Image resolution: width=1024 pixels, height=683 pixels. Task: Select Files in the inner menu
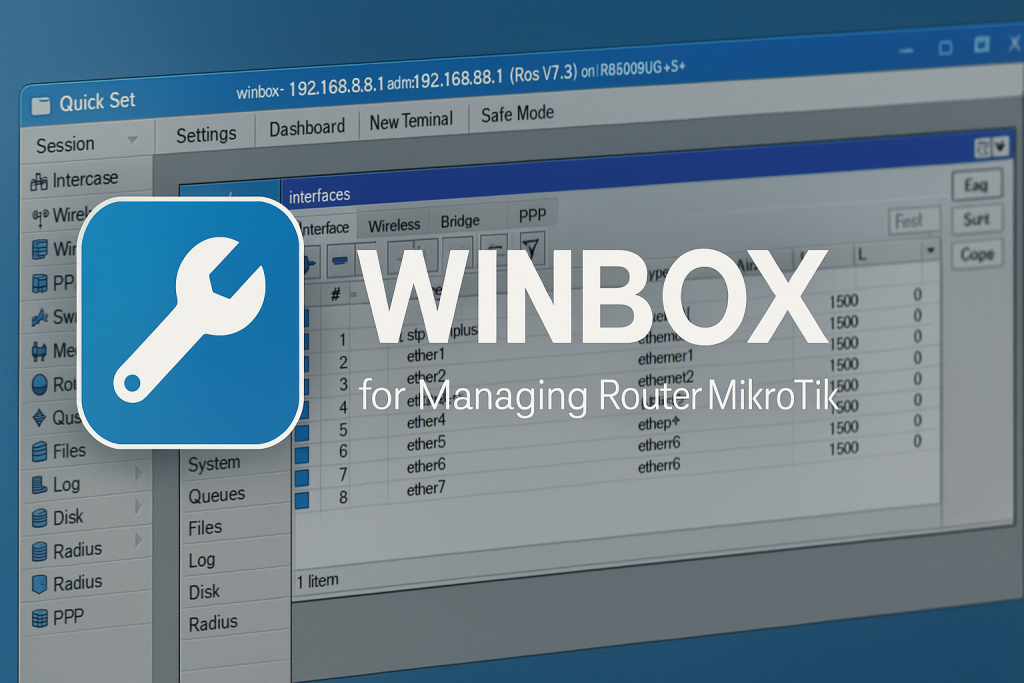[205, 528]
